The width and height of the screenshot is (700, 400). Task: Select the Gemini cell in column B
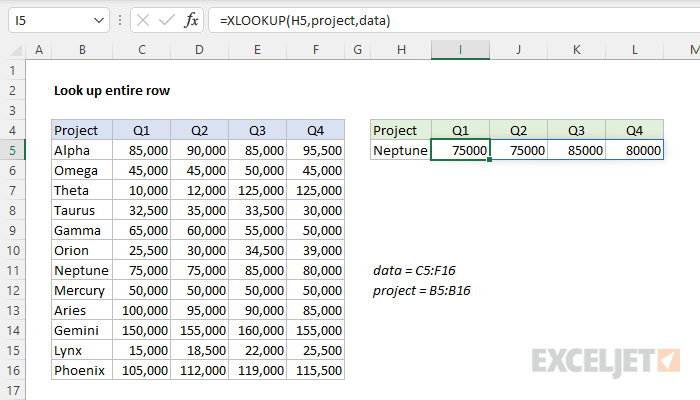coord(82,330)
